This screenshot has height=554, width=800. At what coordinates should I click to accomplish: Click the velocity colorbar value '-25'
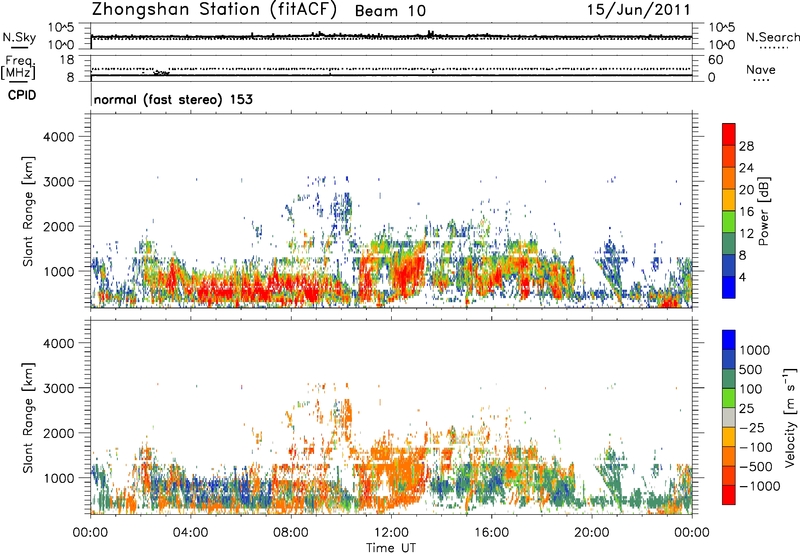click(752, 427)
